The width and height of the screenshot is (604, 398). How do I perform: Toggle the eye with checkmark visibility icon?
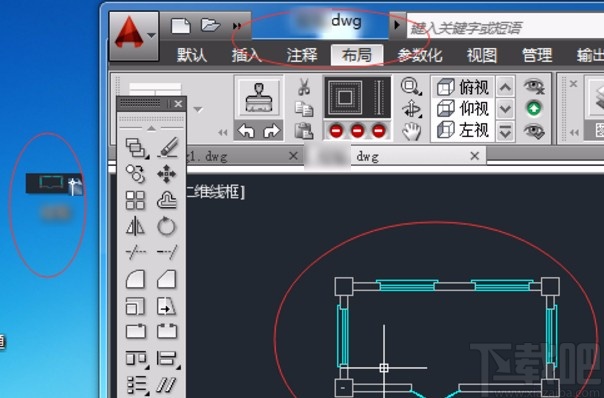pos(534,131)
